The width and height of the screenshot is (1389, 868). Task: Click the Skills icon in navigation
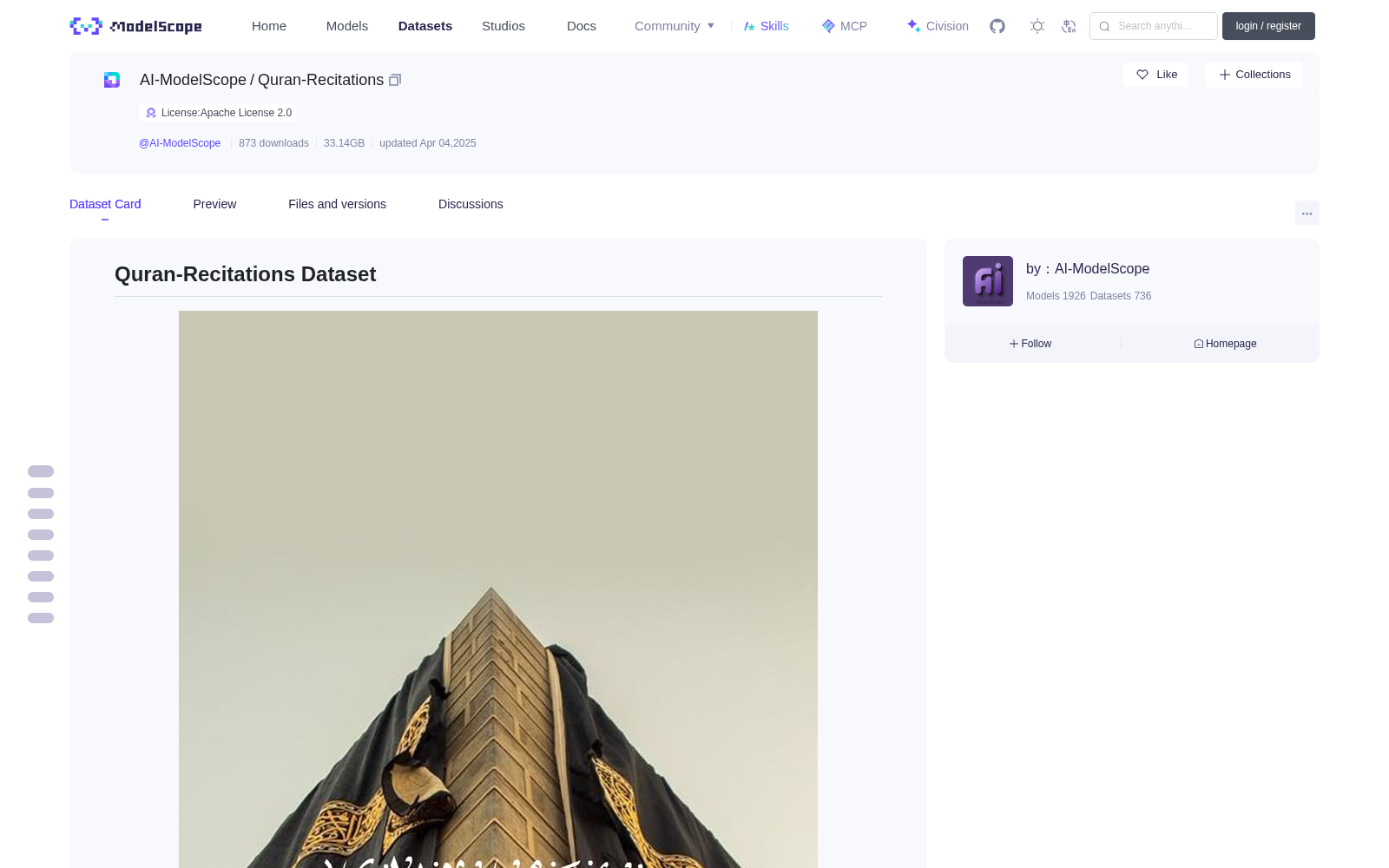click(x=749, y=26)
